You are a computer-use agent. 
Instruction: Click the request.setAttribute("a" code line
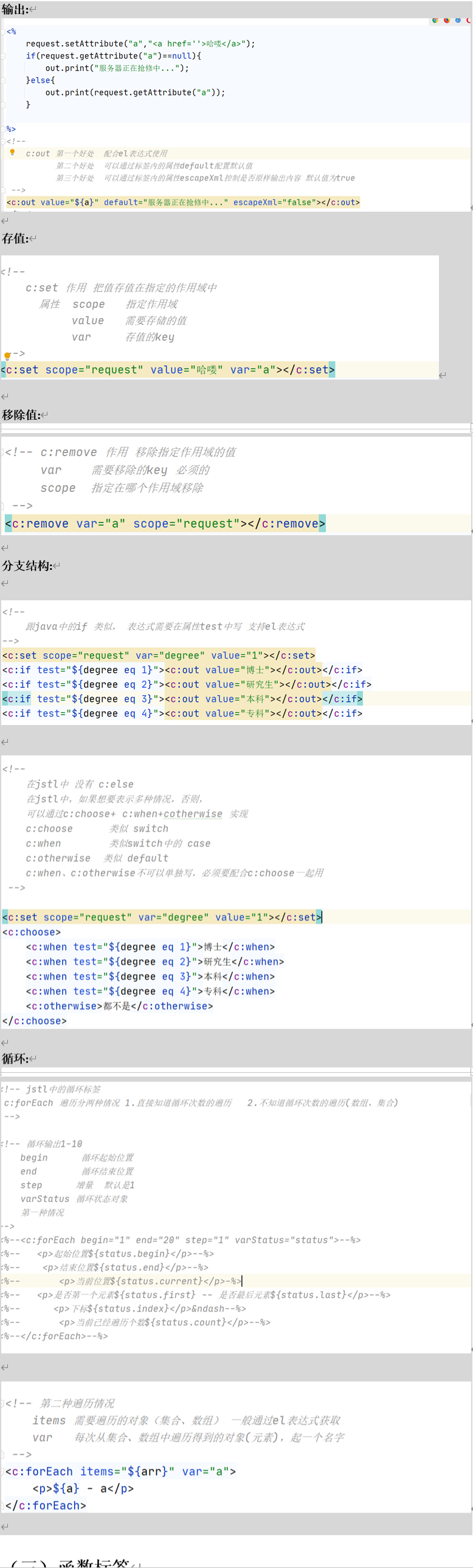click(x=140, y=44)
